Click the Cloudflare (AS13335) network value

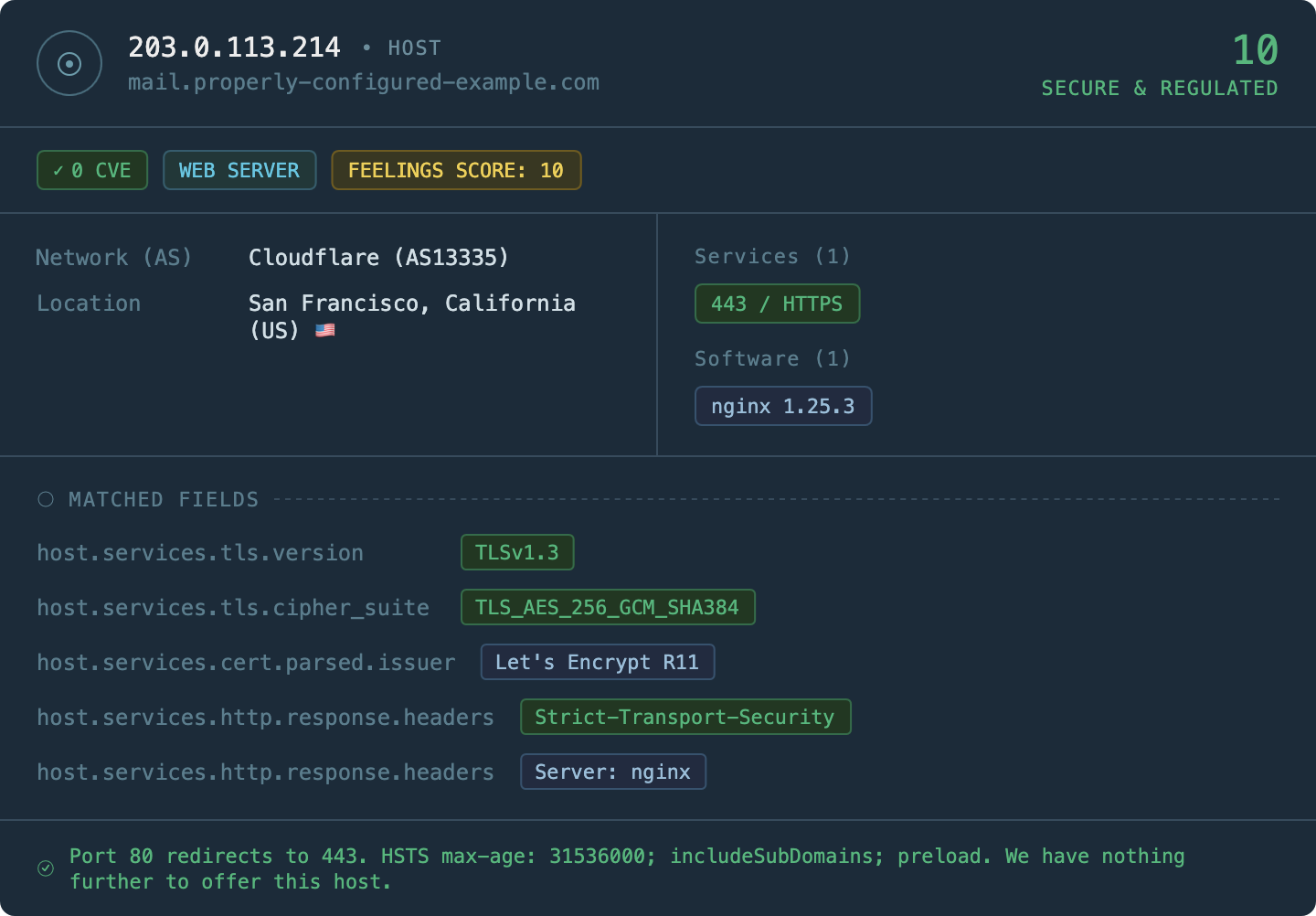coord(378,258)
